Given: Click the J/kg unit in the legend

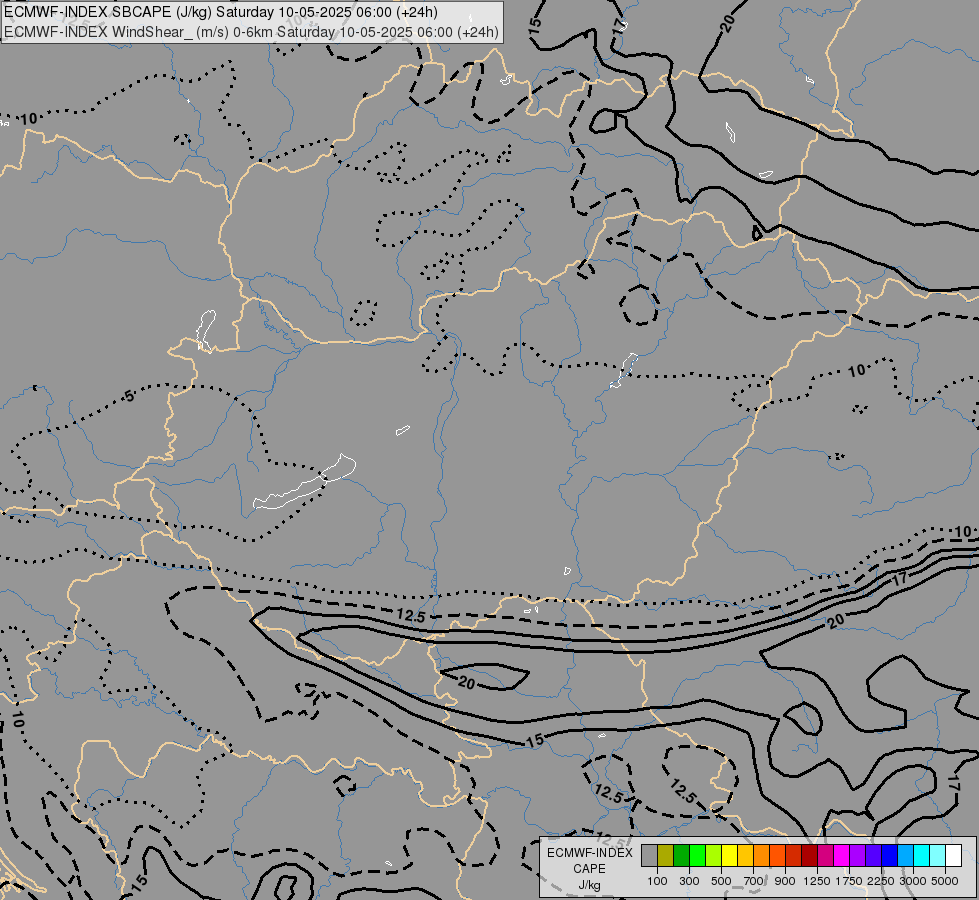Looking at the screenshot, I should click(589, 885).
